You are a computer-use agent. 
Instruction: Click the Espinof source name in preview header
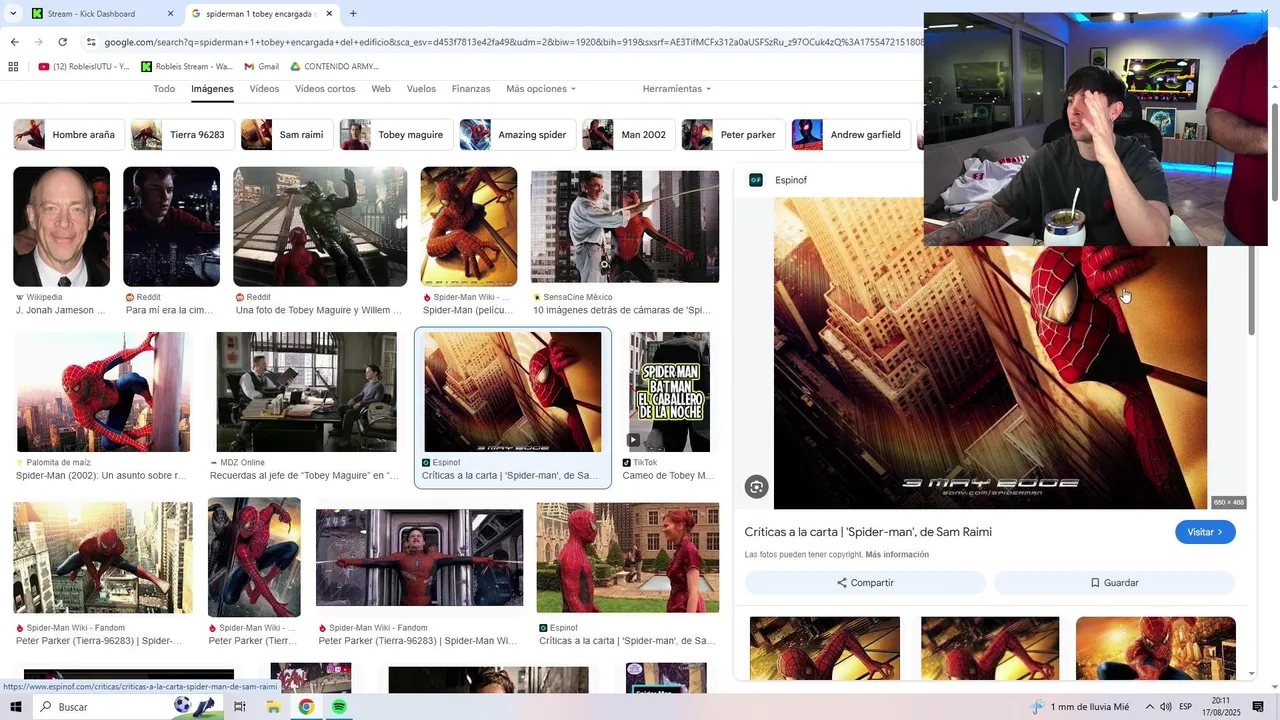(x=791, y=180)
